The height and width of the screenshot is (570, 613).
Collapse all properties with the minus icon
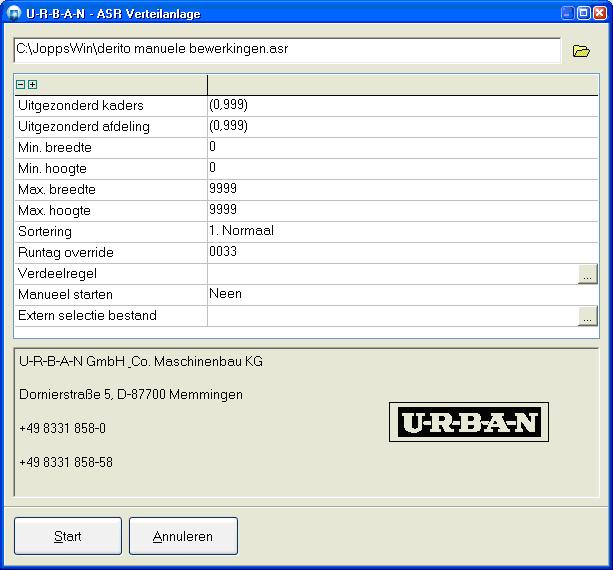[21, 84]
